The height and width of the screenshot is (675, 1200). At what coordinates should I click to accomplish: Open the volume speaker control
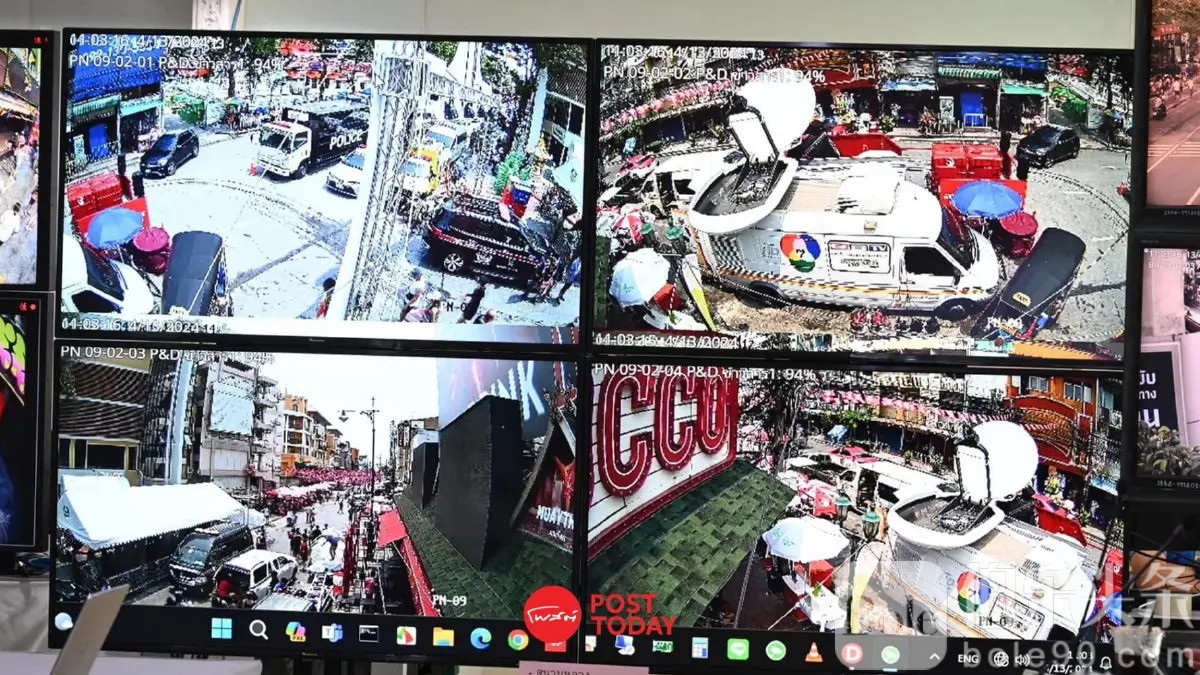click(1022, 661)
